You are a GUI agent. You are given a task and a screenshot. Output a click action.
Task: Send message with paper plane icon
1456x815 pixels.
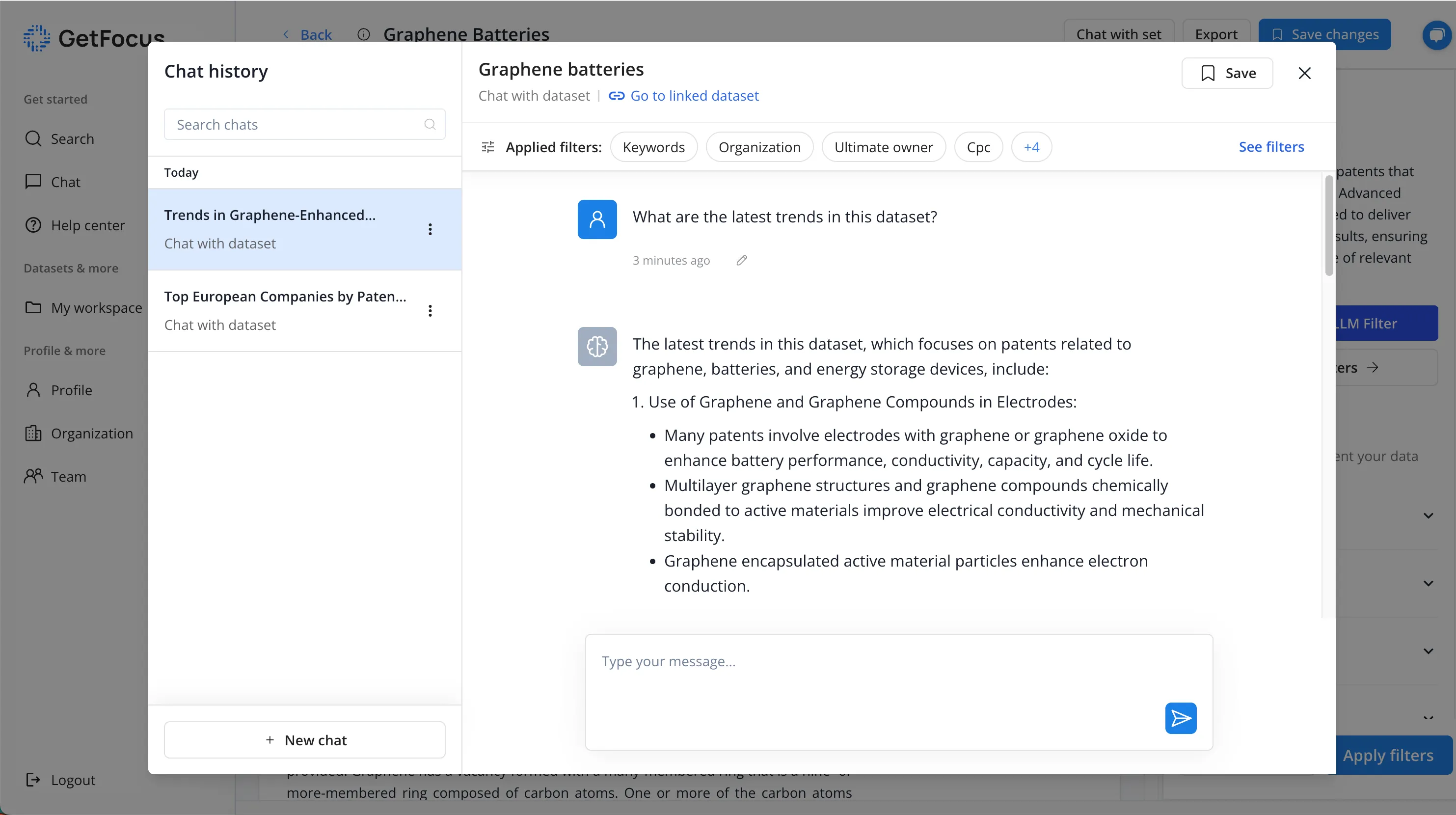click(x=1180, y=718)
